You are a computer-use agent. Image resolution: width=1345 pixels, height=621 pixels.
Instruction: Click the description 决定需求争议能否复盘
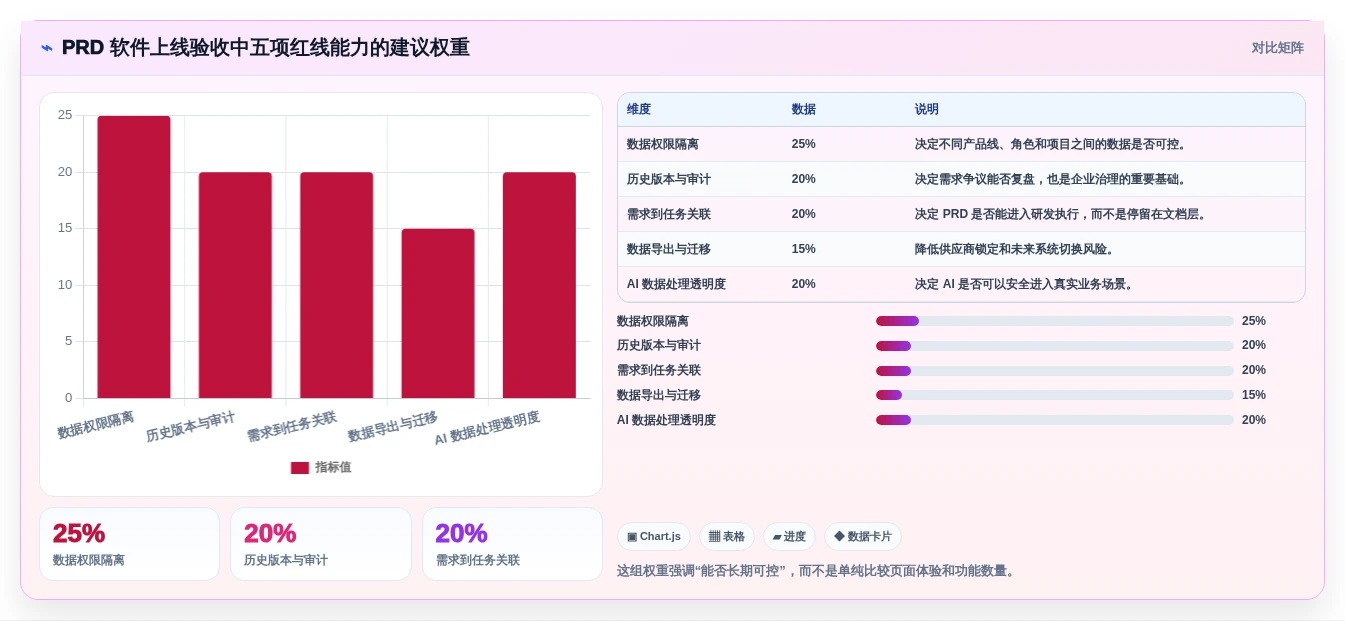click(1051, 179)
